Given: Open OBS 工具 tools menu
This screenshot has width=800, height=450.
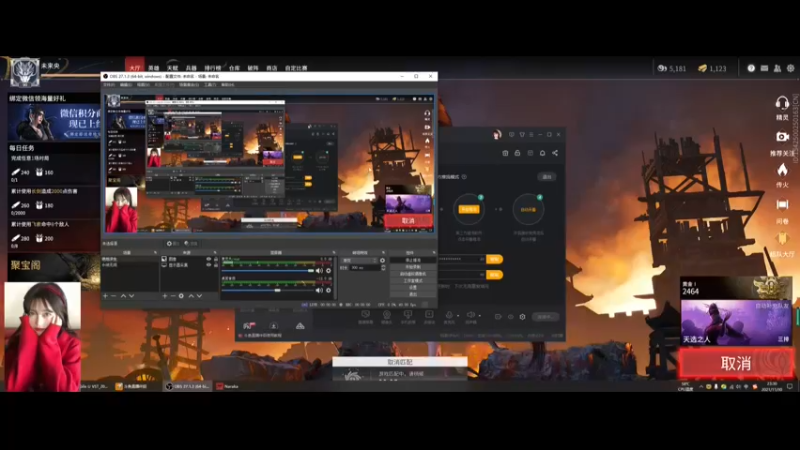Looking at the screenshot, I should pyautogui.click(x=210, y=85).
